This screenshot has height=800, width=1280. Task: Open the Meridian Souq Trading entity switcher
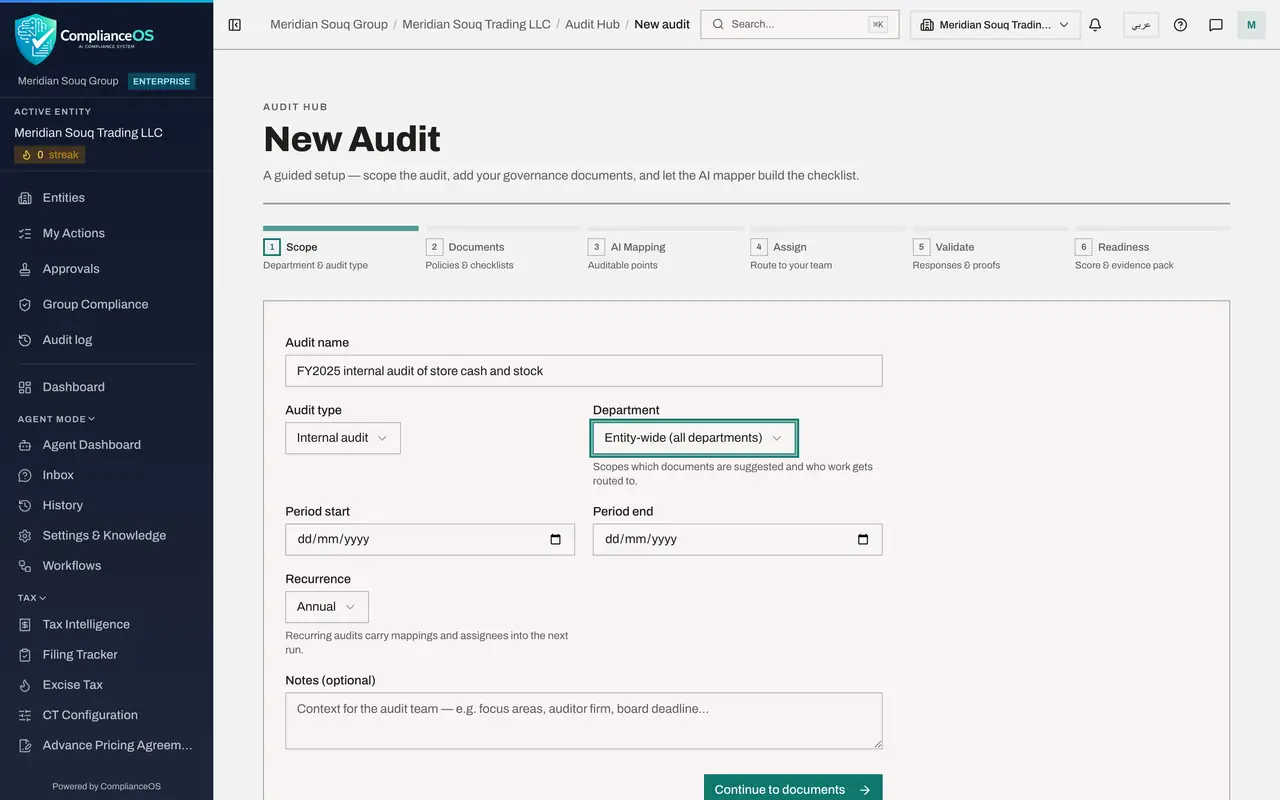[995, 25]
